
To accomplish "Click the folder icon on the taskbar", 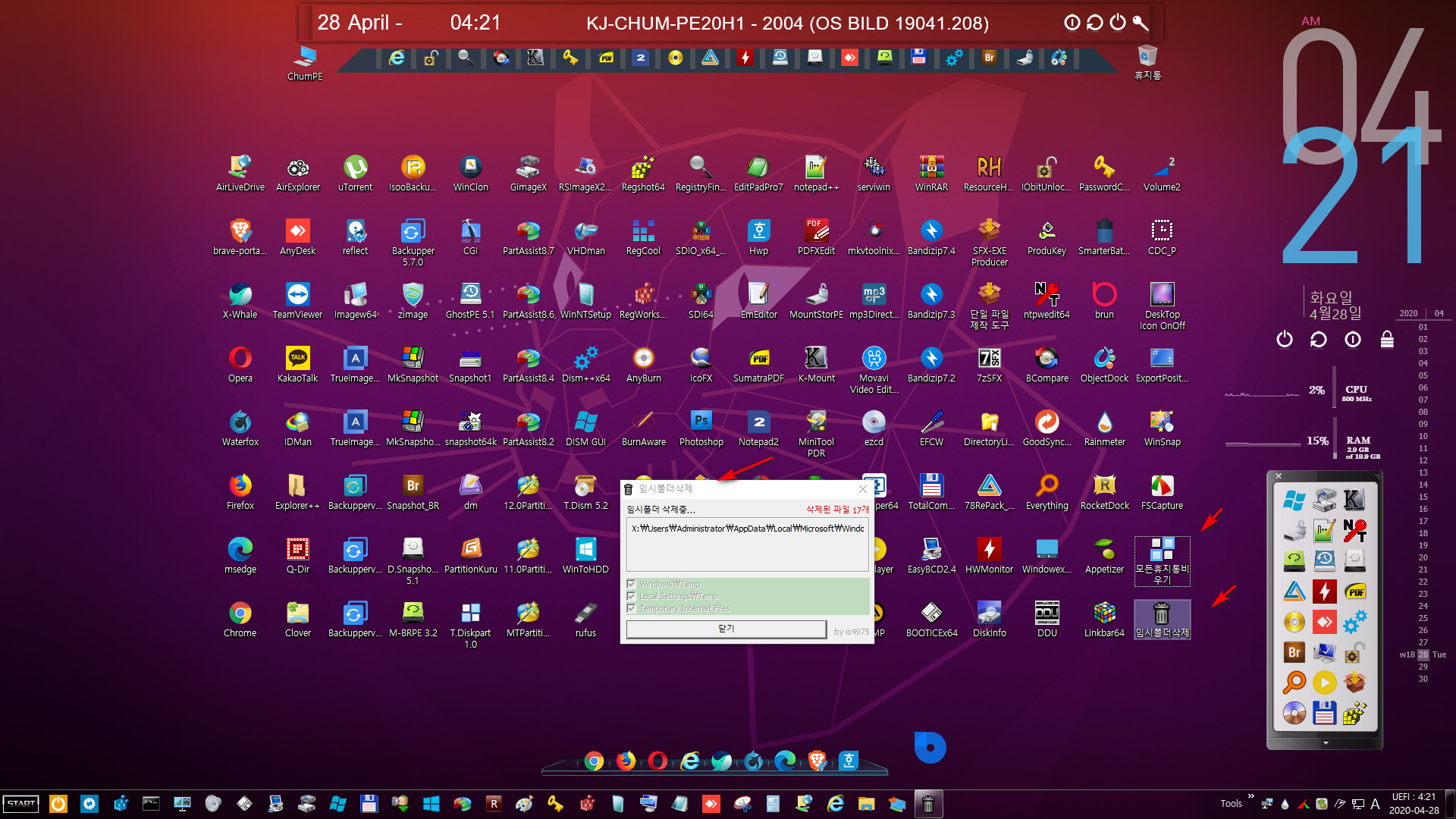I will [x=865, y=804].
